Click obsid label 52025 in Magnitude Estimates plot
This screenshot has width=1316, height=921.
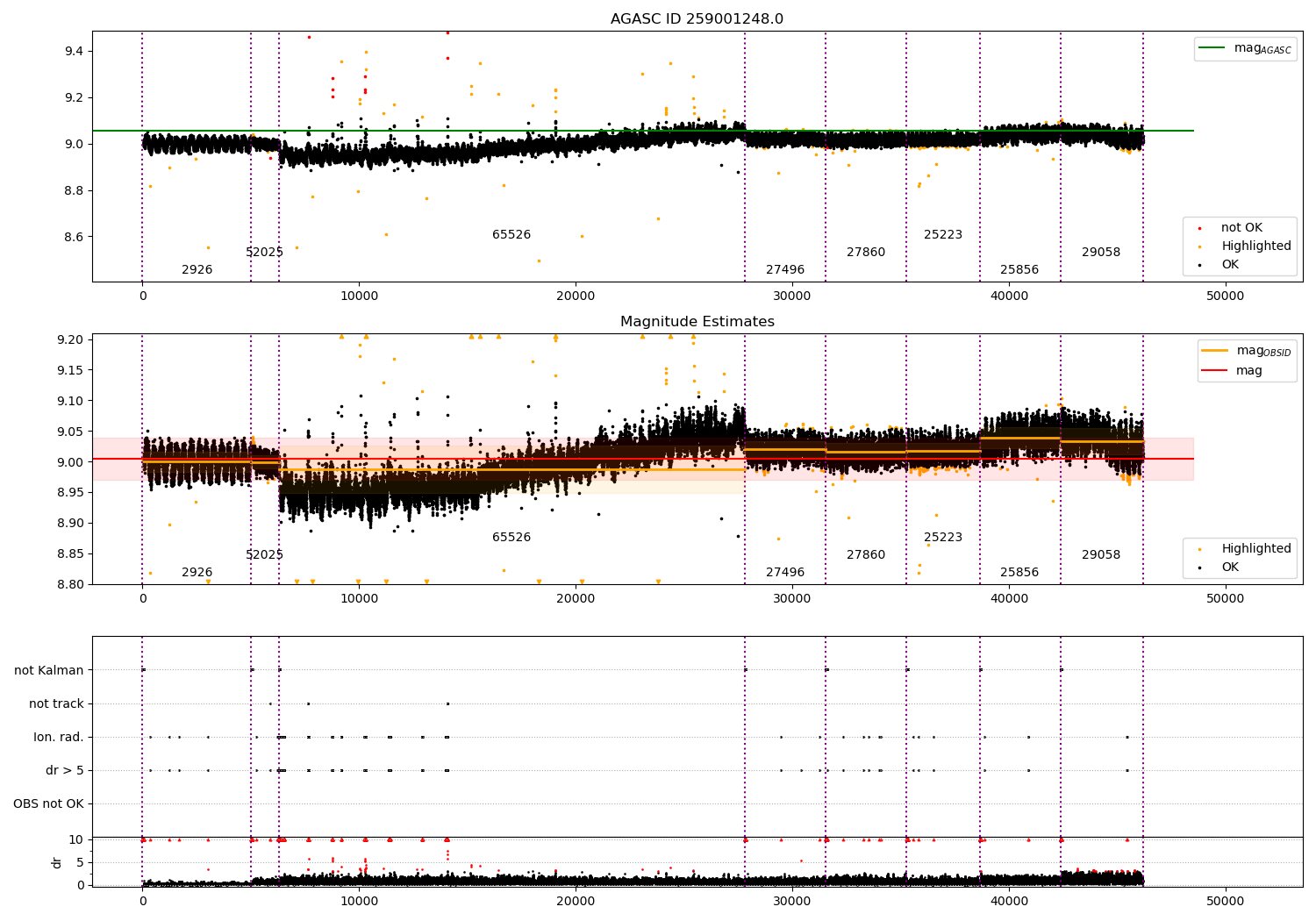[264, 555]
